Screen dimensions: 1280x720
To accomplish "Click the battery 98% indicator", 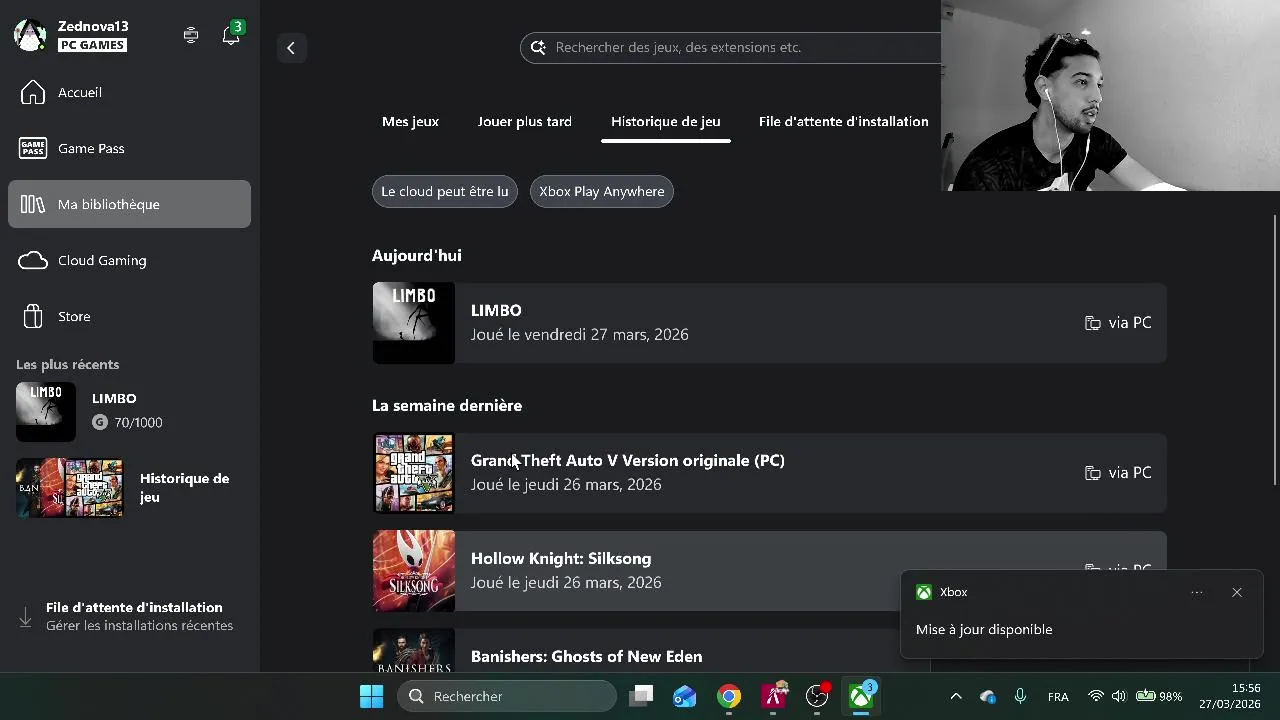I will (1159, 696).
